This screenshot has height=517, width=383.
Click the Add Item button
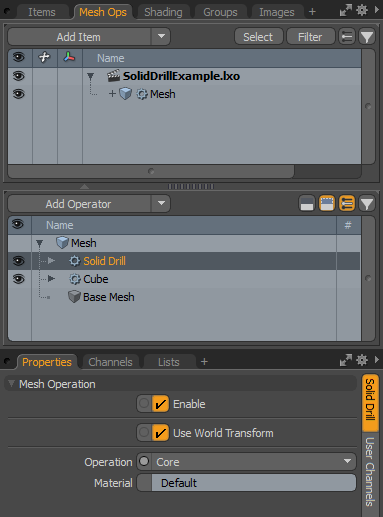(x=79, y=37)
